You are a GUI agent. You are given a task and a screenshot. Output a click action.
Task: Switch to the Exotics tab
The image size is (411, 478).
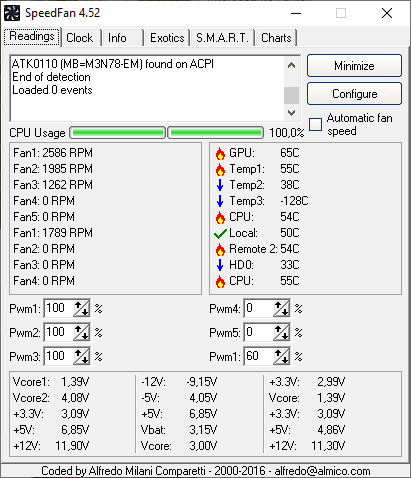[x=167, y=38]
